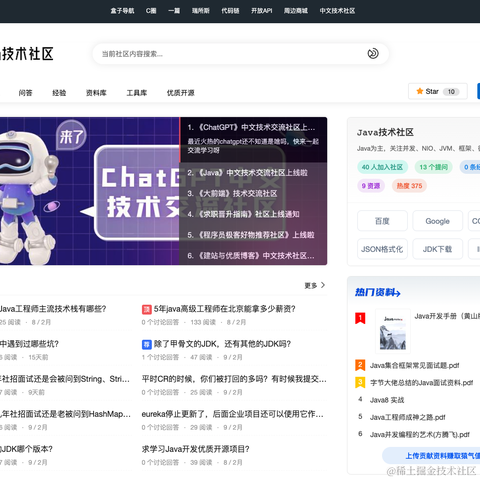This screenshot has width=480, height=480.
Task: Open Java集合框架常见面试题.pdf
Action: (415, 366)
